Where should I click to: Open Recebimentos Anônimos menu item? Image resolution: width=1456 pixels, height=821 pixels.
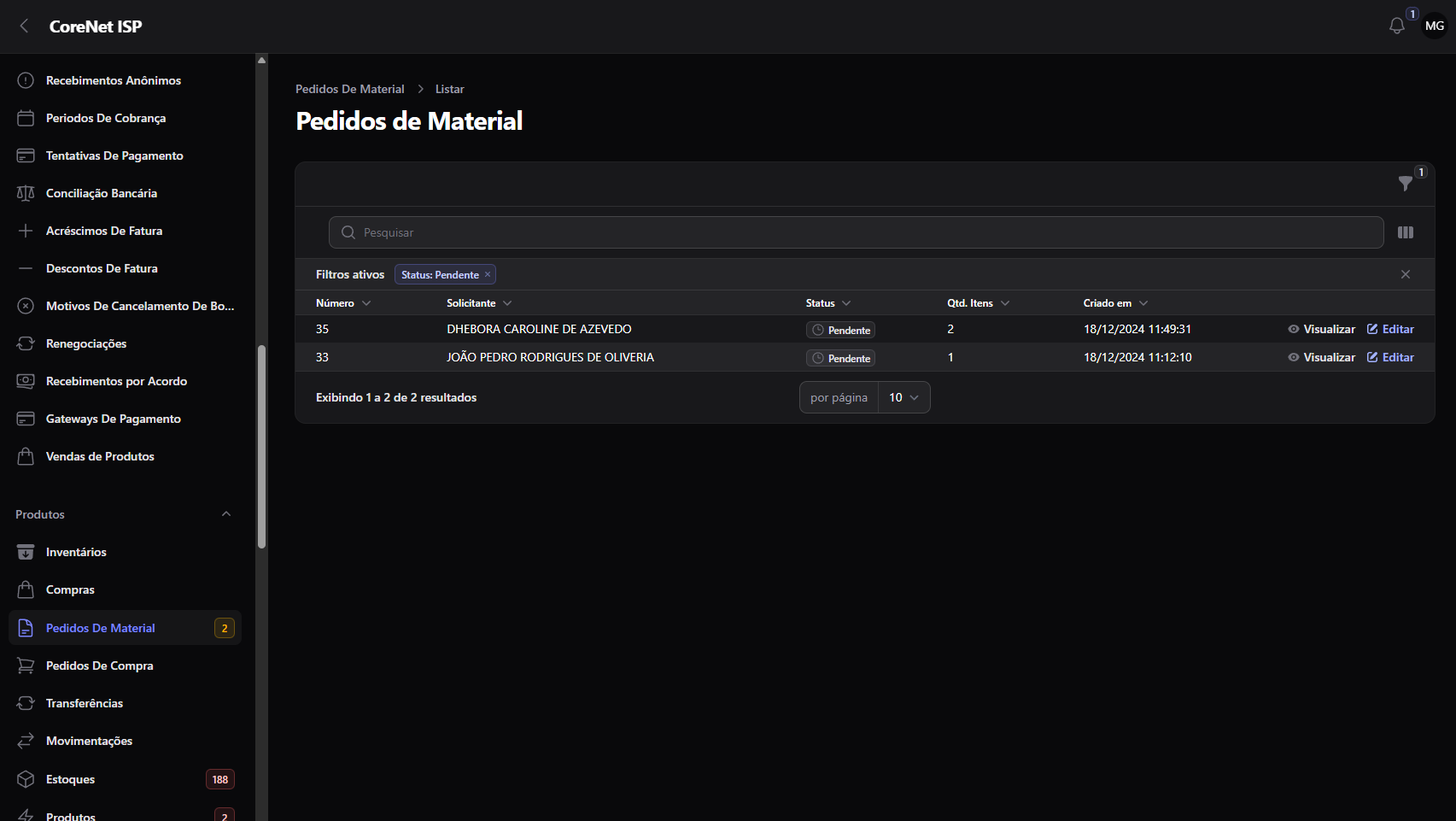(x=125, y=80)
